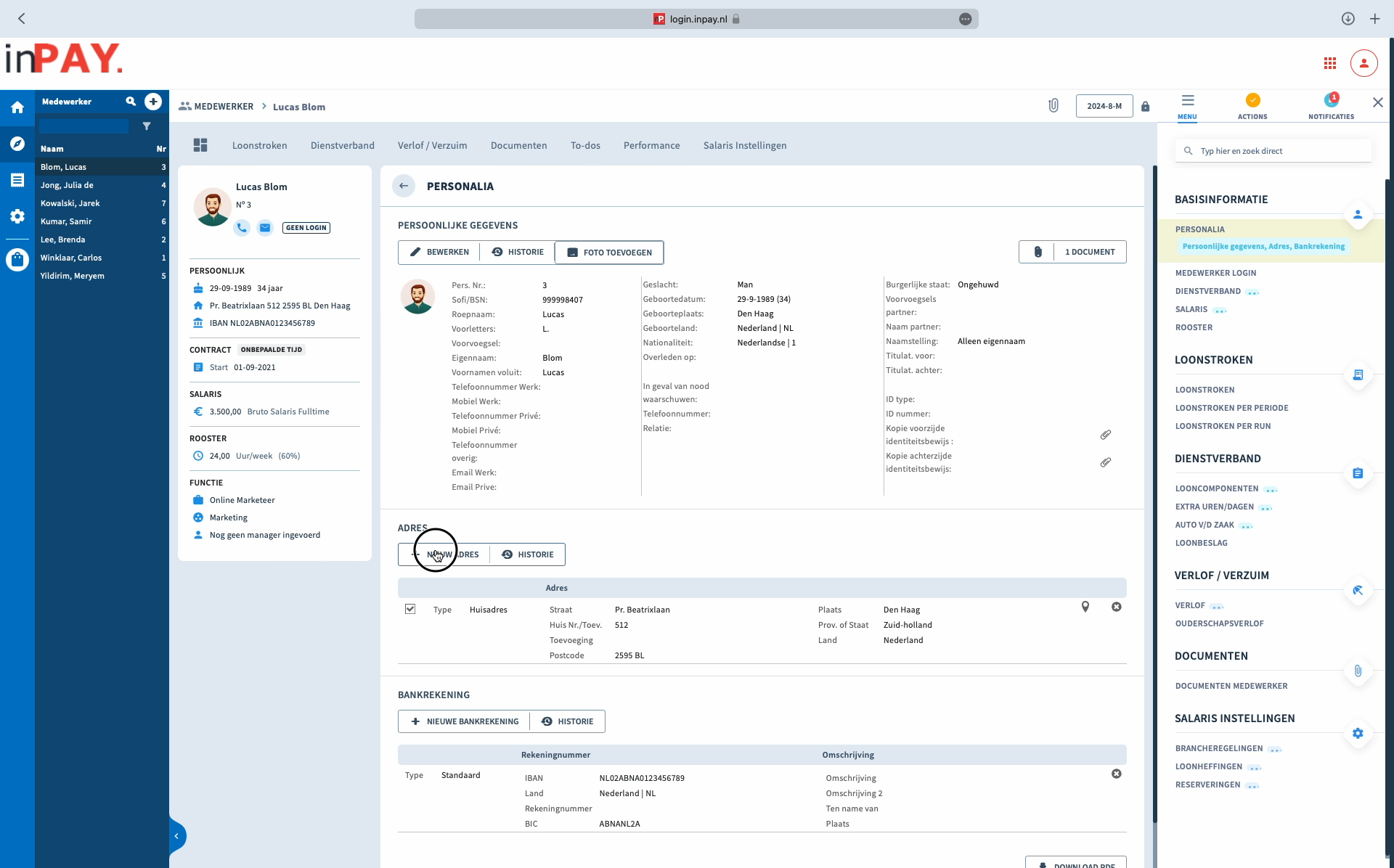Expand Dienstverband submenu dots
The height and width of the screenshot is (868, 1394).
tap(1252, 292)
